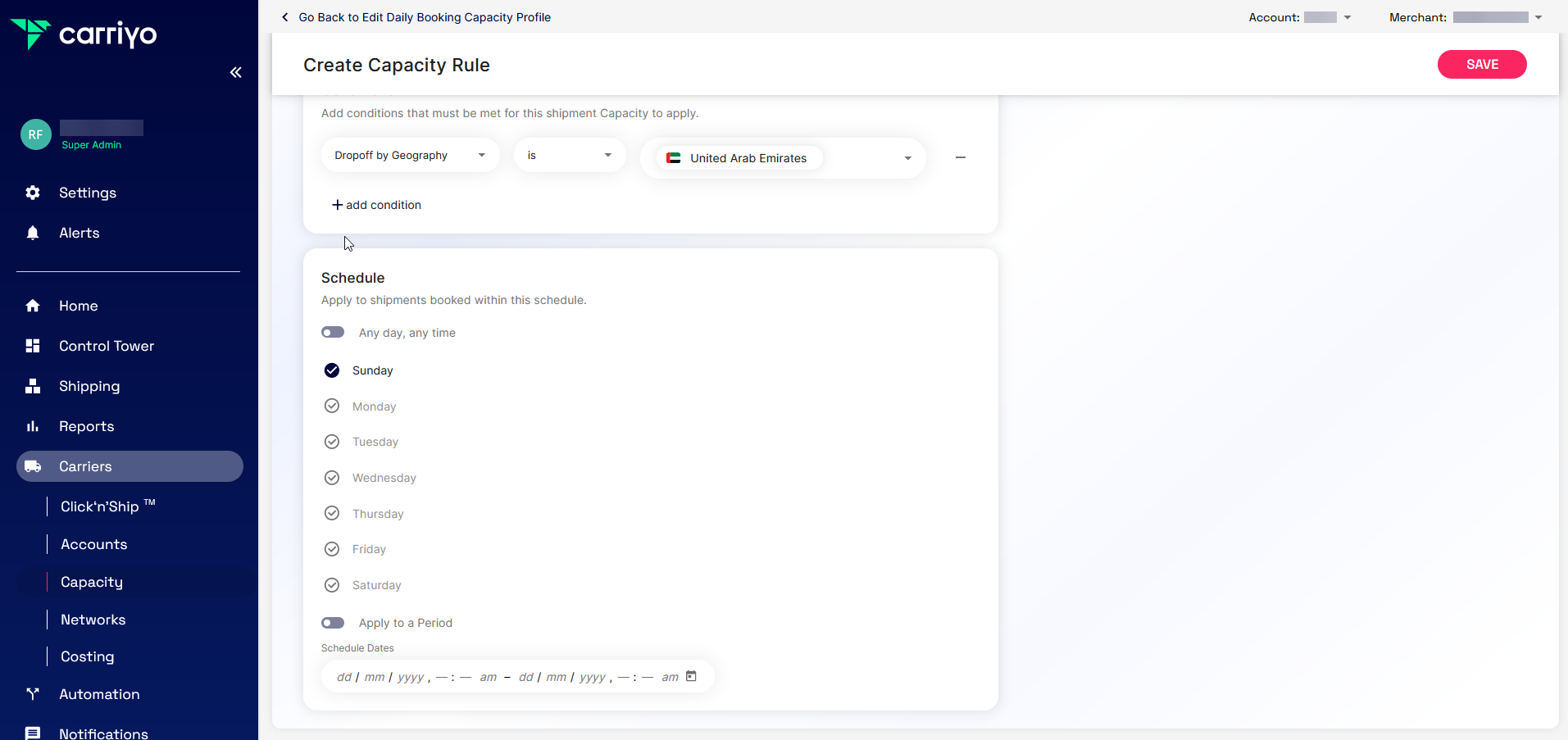Remove condition with minus icon
This screenshot has height=740, width=1568.
pos(961,157)
